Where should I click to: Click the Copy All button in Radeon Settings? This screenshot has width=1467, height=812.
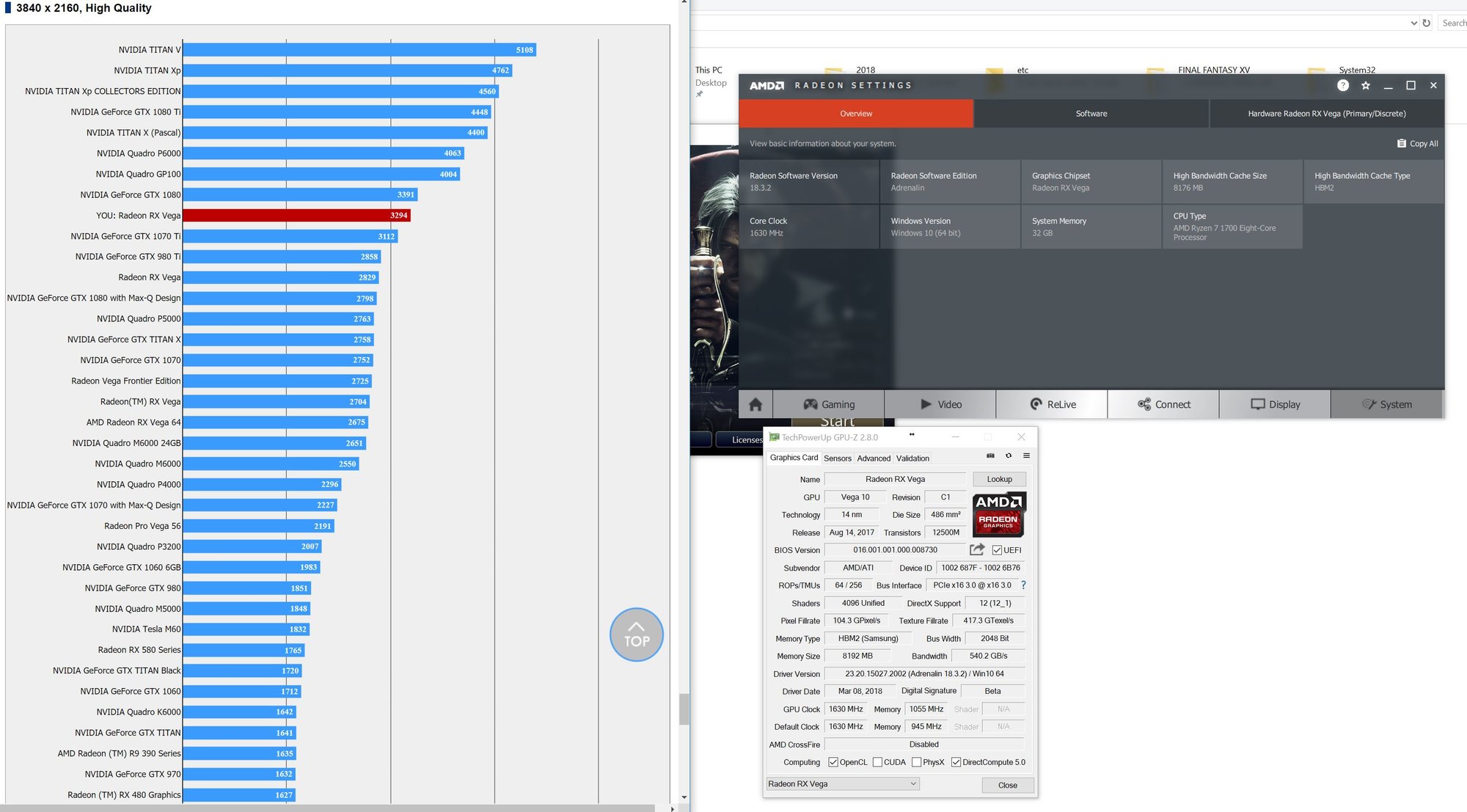pos(1415,142)
